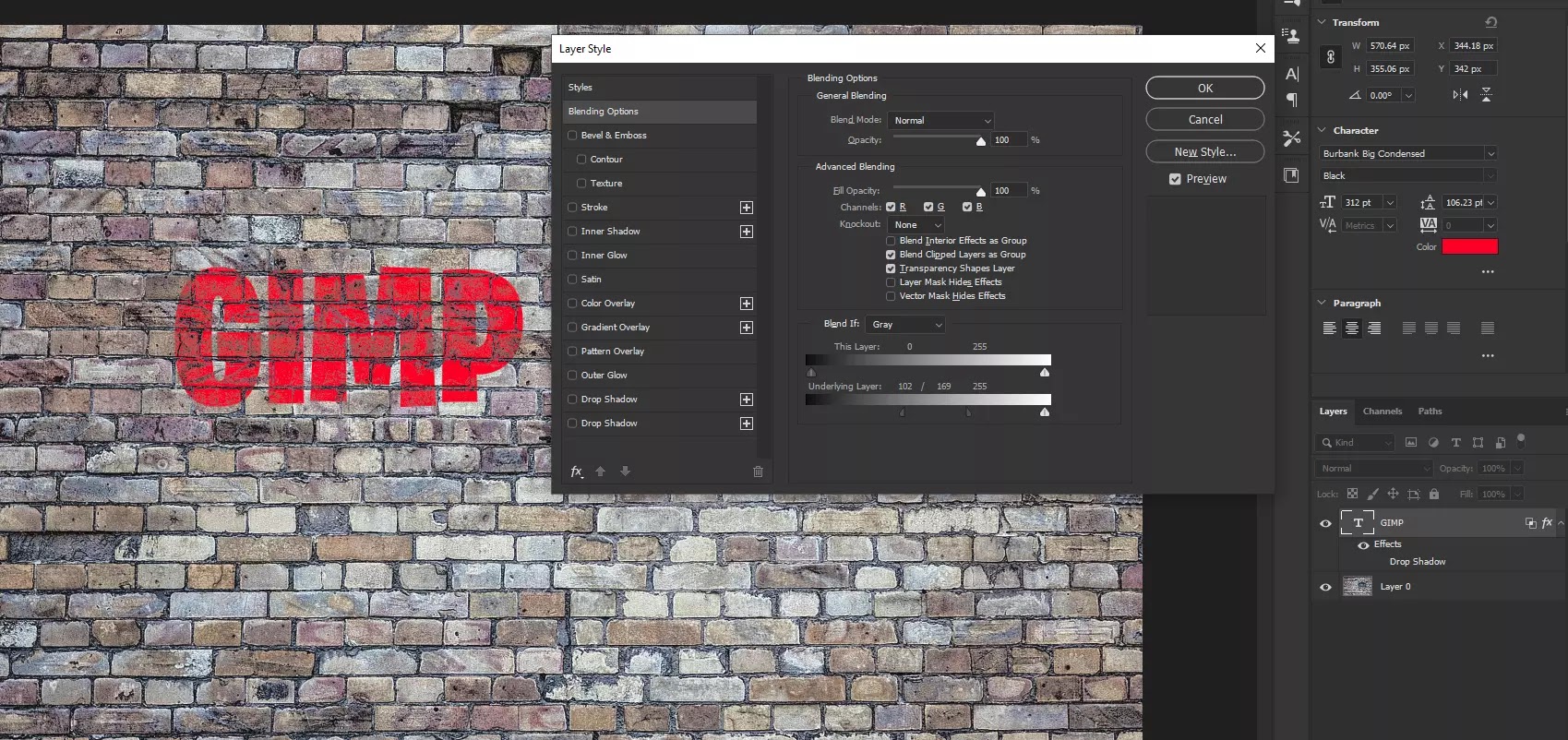
Task: Click the fx icon on GIMP layer
Action: point(1548,523)
